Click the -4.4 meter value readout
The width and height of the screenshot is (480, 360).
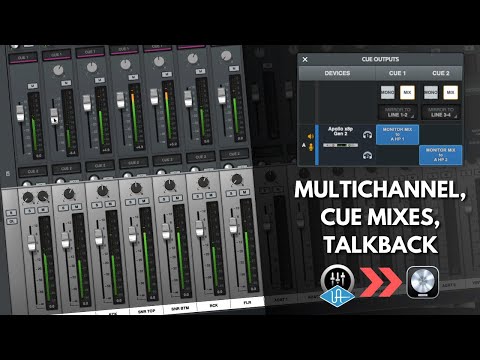[72, 153]
